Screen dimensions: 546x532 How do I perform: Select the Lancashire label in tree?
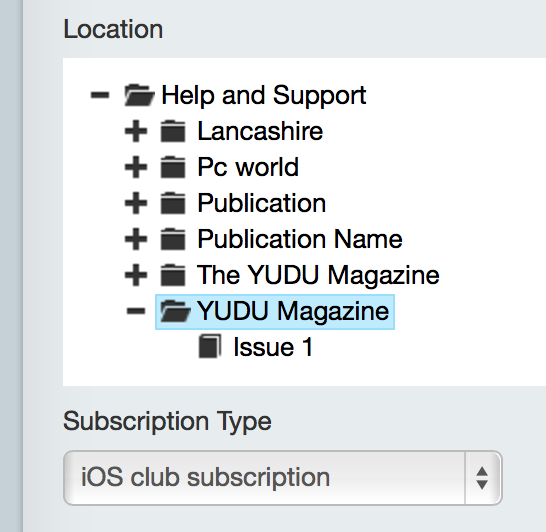[x=260, y=131]
